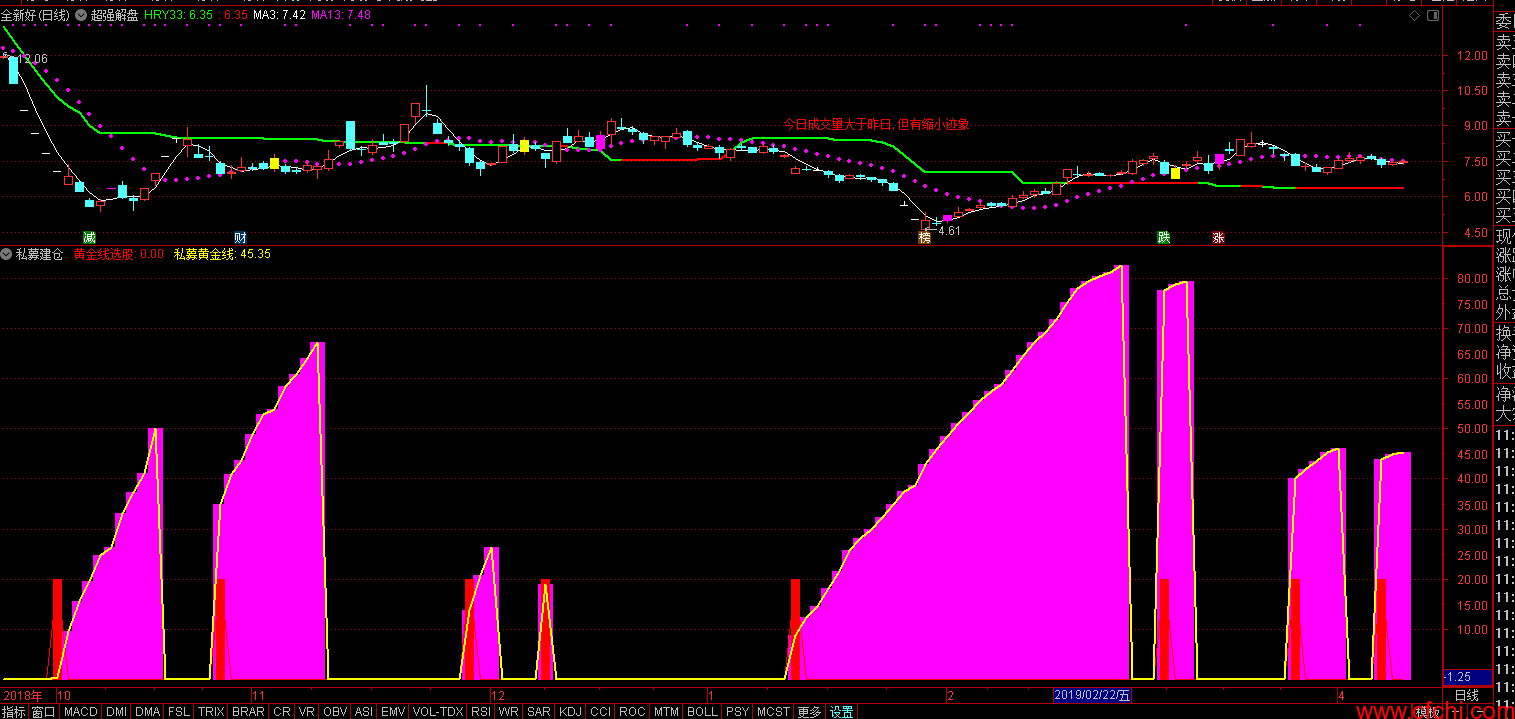Switch to the DMA indicator

[x=148, y=712]
